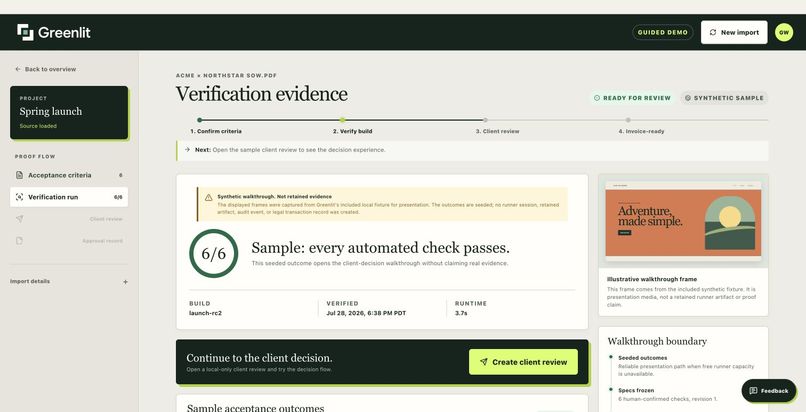Select step 4 Invoice-ready marker
The width and height of the screenshot is (806, 412).
pos(628,120)
